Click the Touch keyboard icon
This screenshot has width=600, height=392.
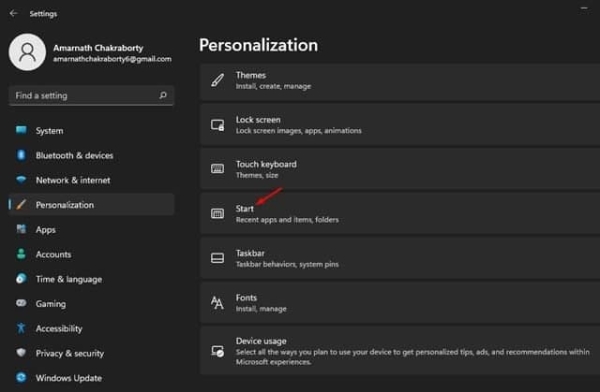(x=217, y=168)
